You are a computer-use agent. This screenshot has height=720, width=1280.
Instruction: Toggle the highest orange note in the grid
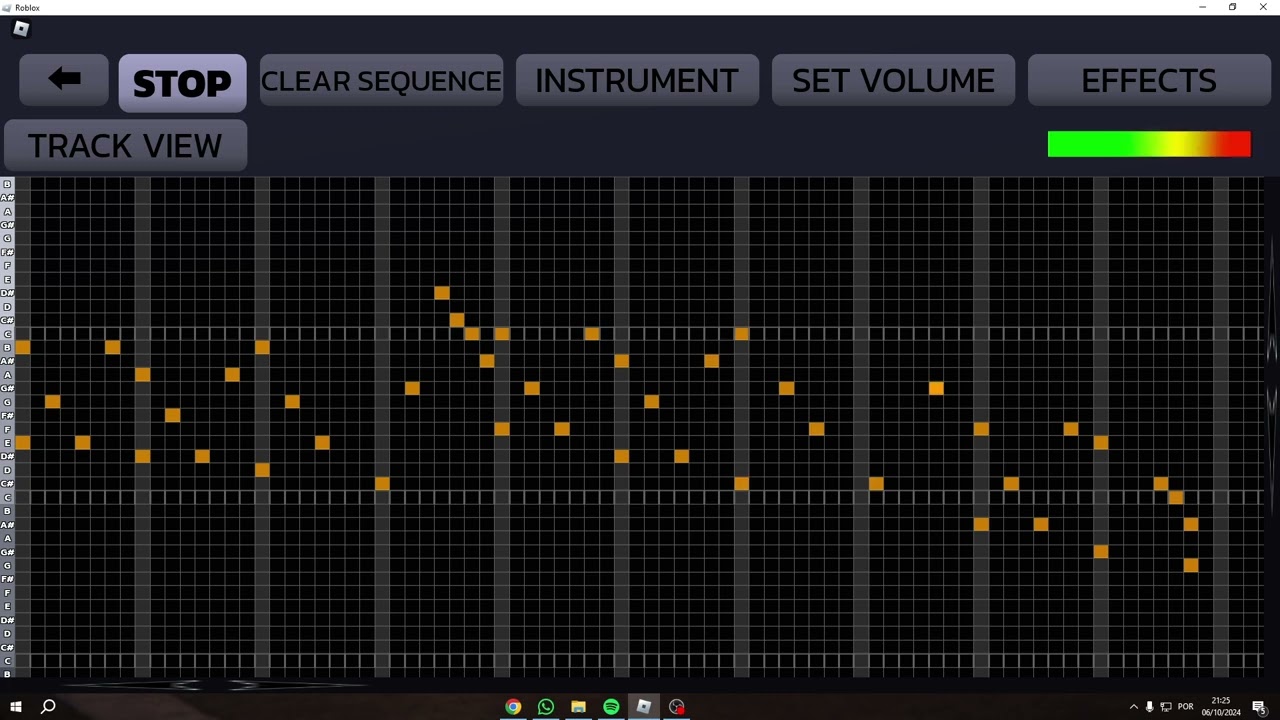pyautogui.click(x=442, y=293)
